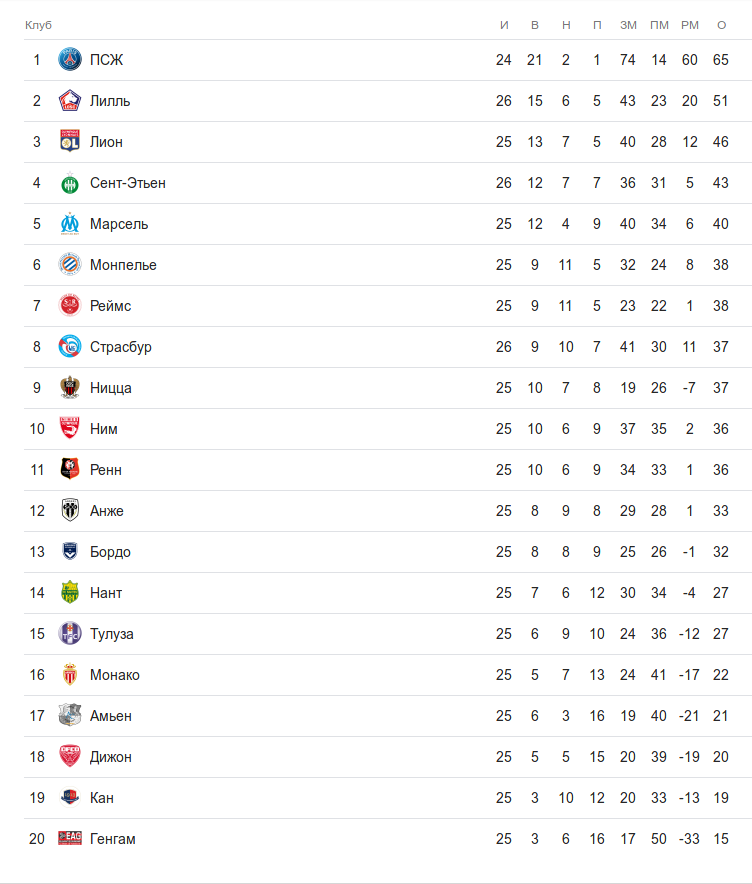Viewport: 752px width, 884px height.
Task: Click the PSG club logo
Action: 69,60
